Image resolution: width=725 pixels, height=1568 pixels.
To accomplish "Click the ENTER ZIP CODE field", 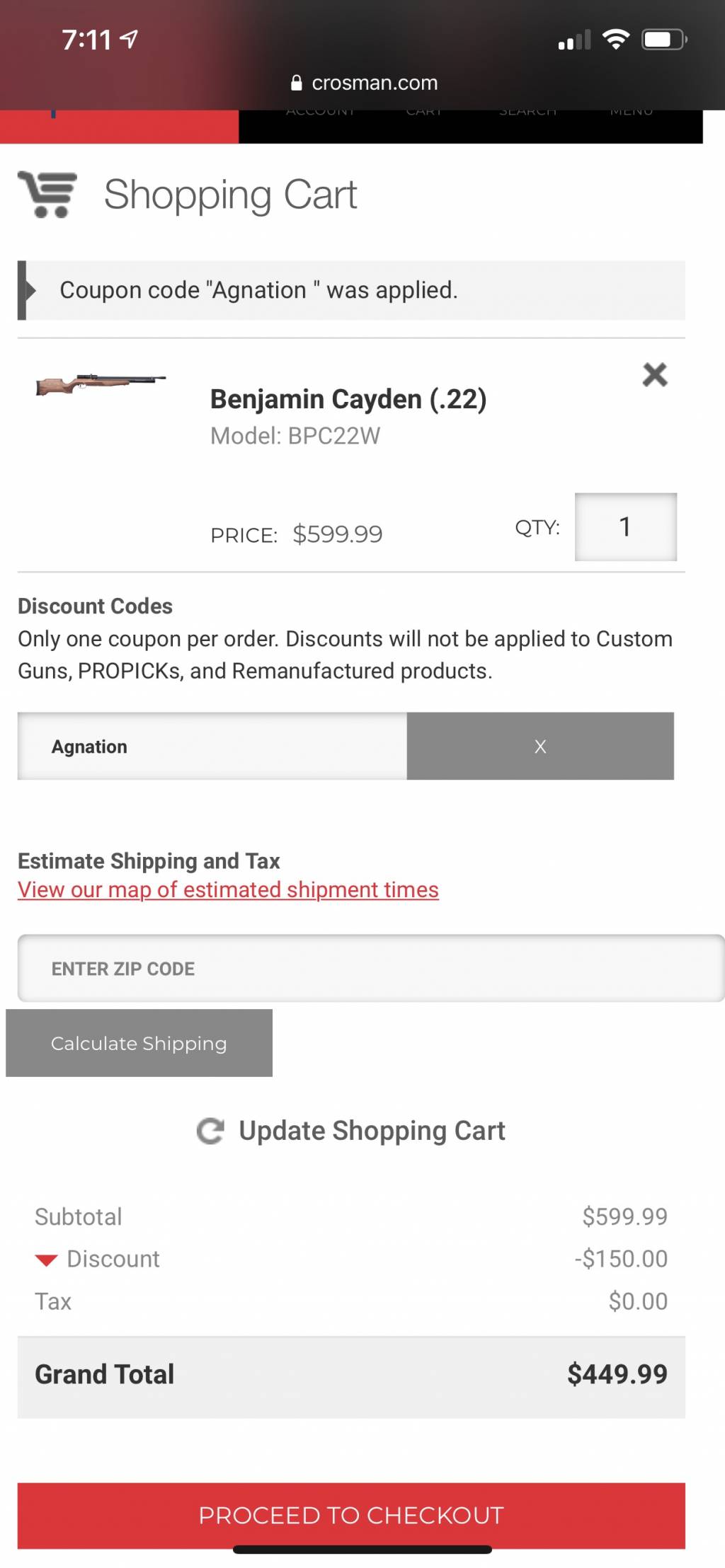I will [x=371, y=968].
